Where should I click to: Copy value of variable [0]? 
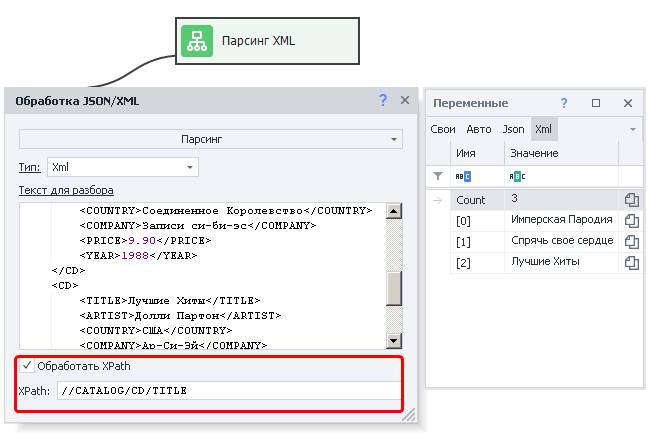click(x=631, y=220)
